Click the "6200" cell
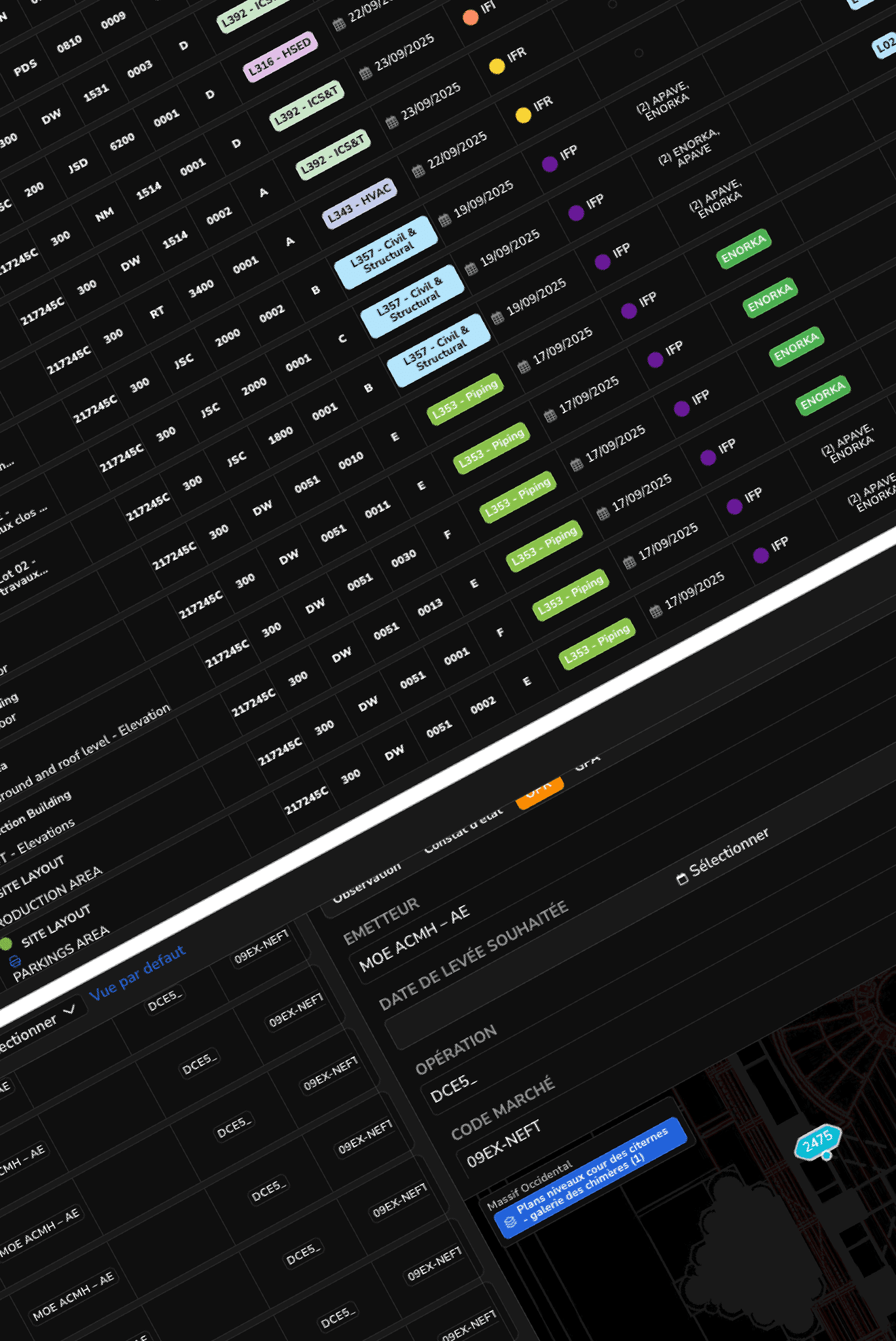Viewport: 896px width, 1341px height. pos(122,142)
